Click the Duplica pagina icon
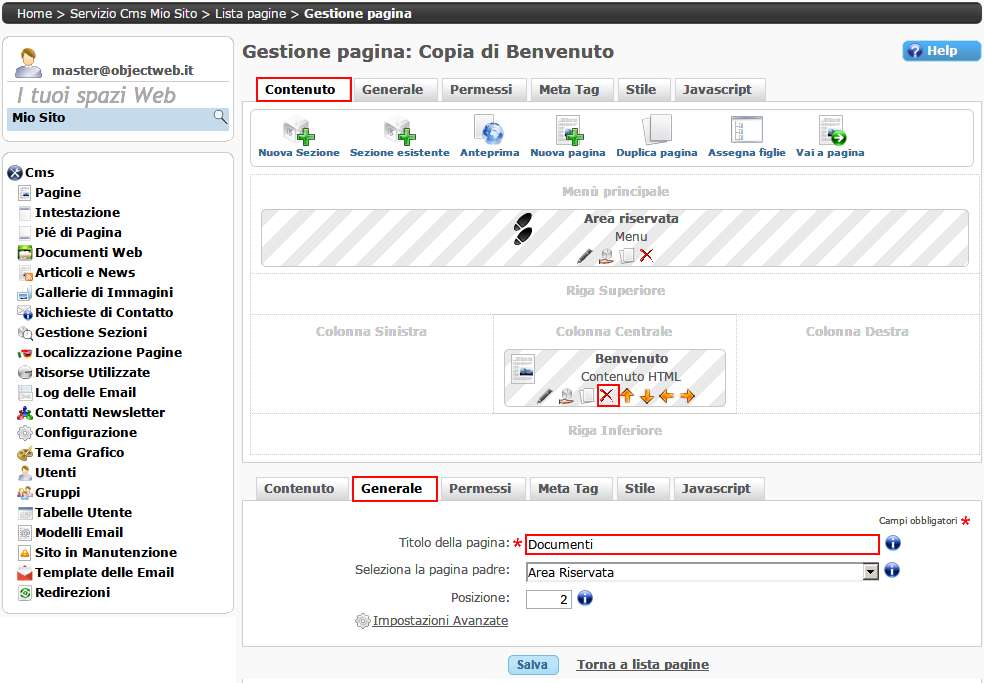Screen dimensions: 984x683 (656, 132)
